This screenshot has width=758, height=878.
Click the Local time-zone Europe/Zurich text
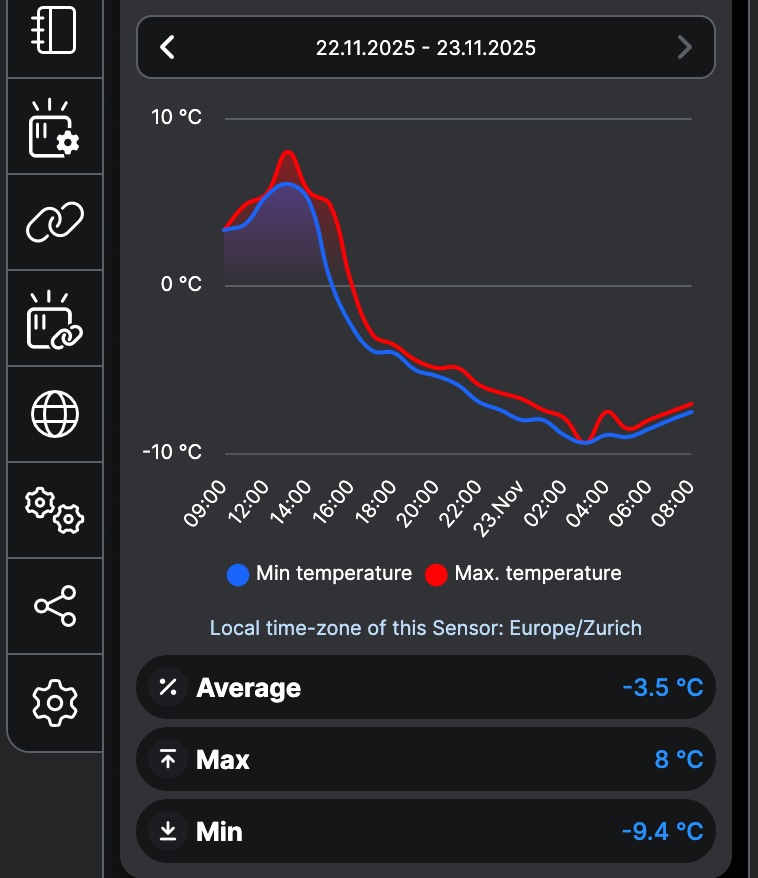[x=426, y=628]
